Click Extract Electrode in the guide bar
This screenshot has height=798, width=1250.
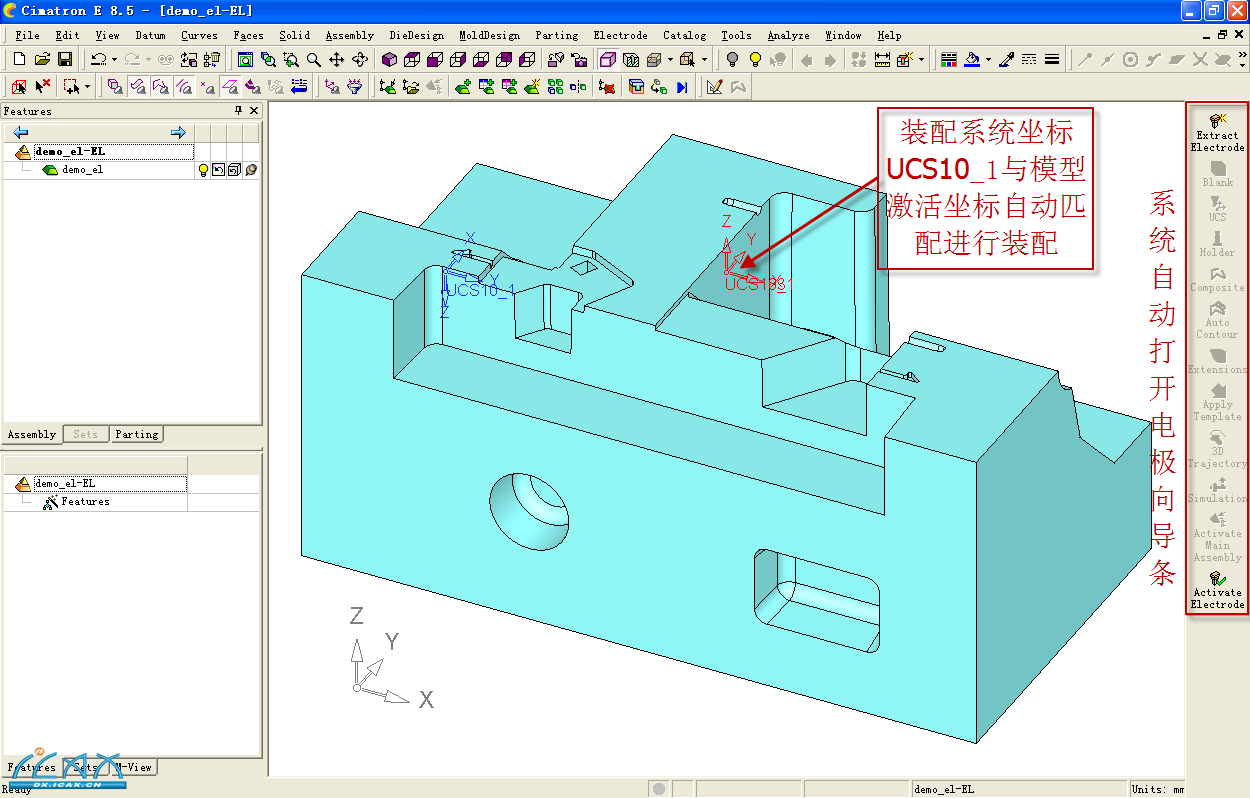(1217, 132)
